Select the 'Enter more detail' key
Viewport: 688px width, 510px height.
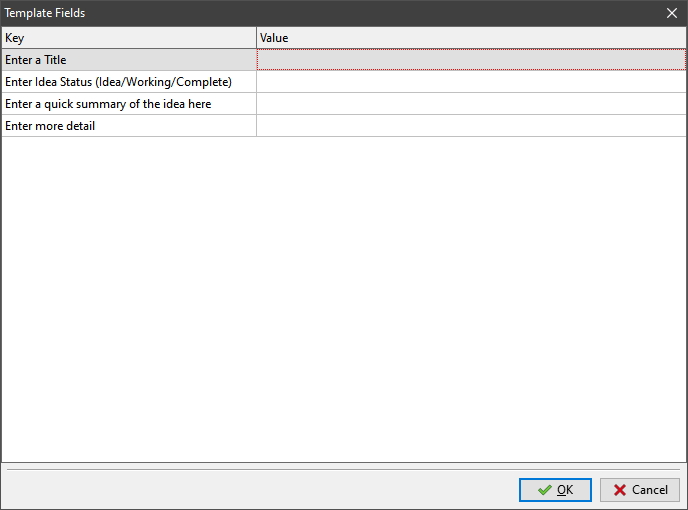tap(129, 126)
